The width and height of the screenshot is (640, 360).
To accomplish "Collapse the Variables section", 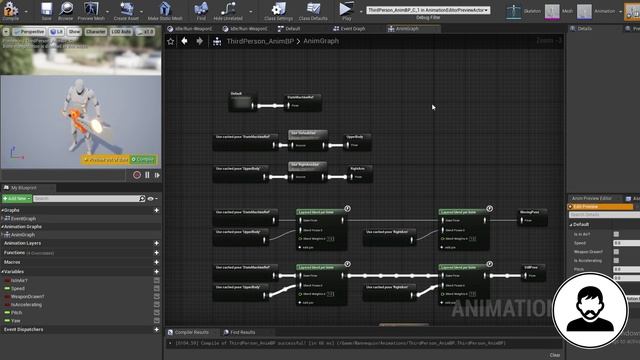I will tap(2, 271).
